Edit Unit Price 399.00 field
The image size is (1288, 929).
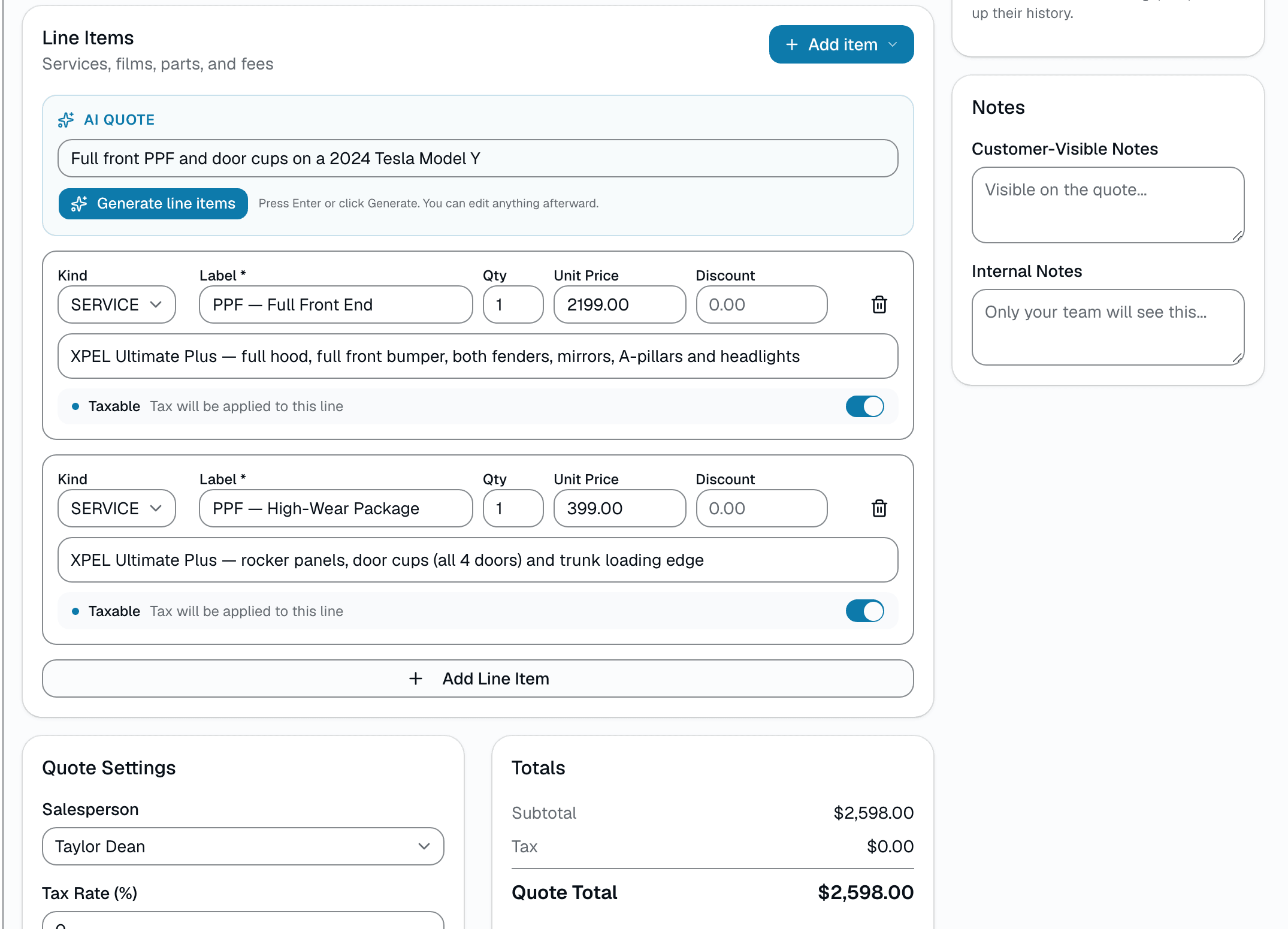coord(619,508)
